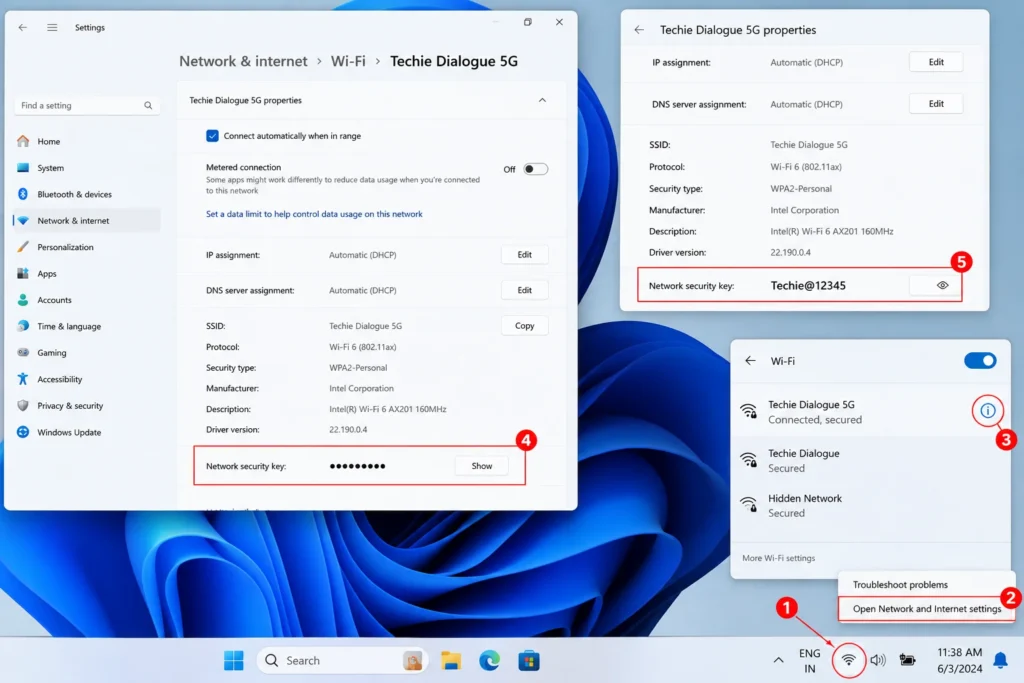The width and height of the screenshot is (1024, 683).
Task: Open Apps settings category
Action: pos(46,274)
